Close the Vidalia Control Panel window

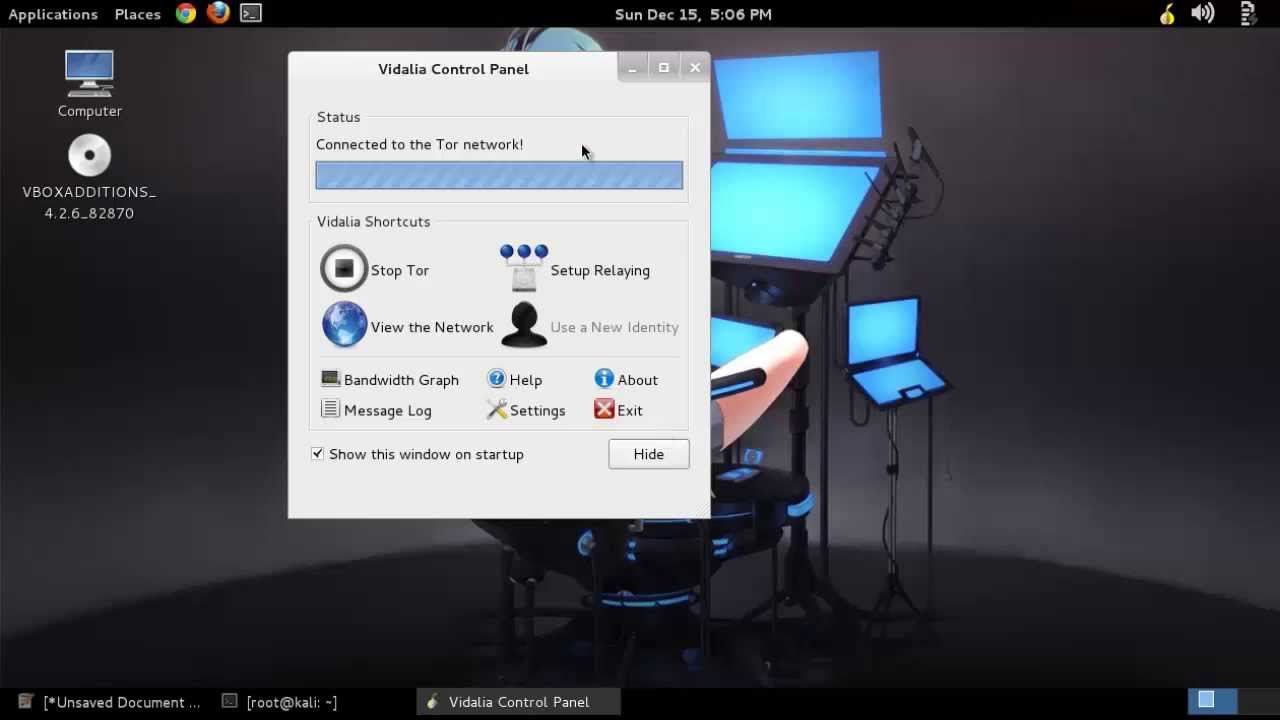695,68
